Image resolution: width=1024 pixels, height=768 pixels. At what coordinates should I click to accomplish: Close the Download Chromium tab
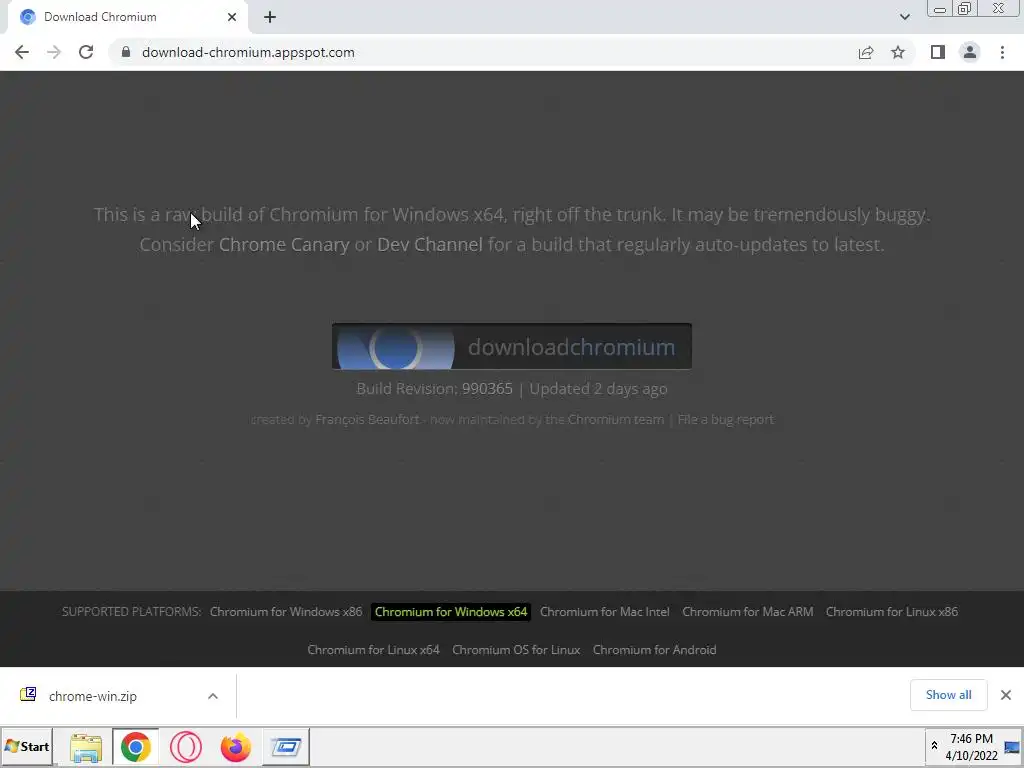point(232,17)
